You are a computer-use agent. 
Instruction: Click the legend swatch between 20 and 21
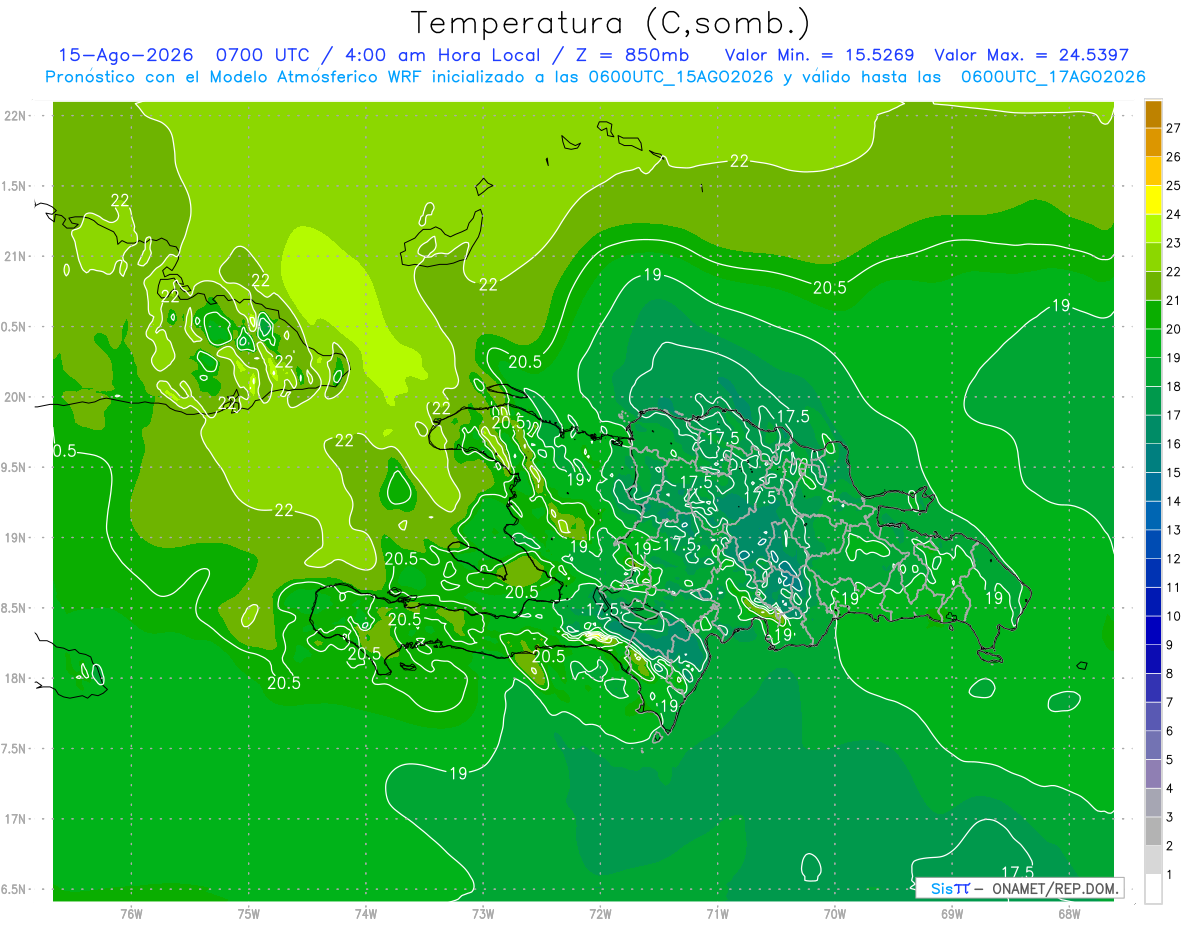pos(1153,315)
